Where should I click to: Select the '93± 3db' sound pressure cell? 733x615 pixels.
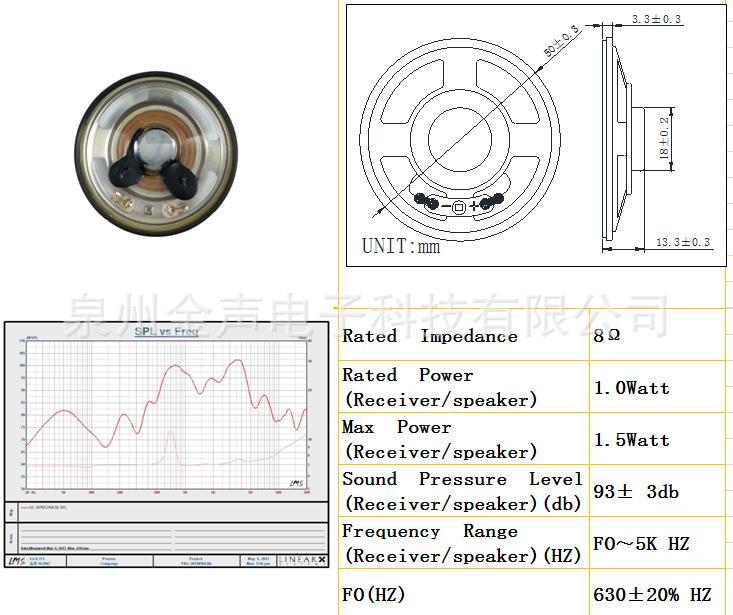(x=636, y=492)
